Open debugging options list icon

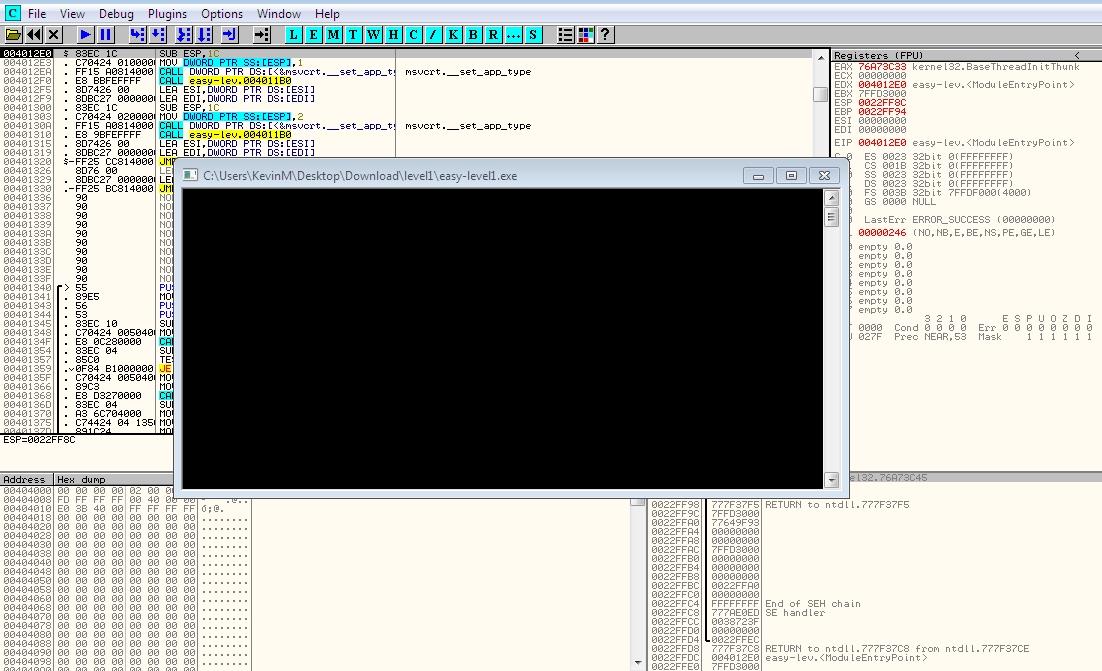point(565,34)
